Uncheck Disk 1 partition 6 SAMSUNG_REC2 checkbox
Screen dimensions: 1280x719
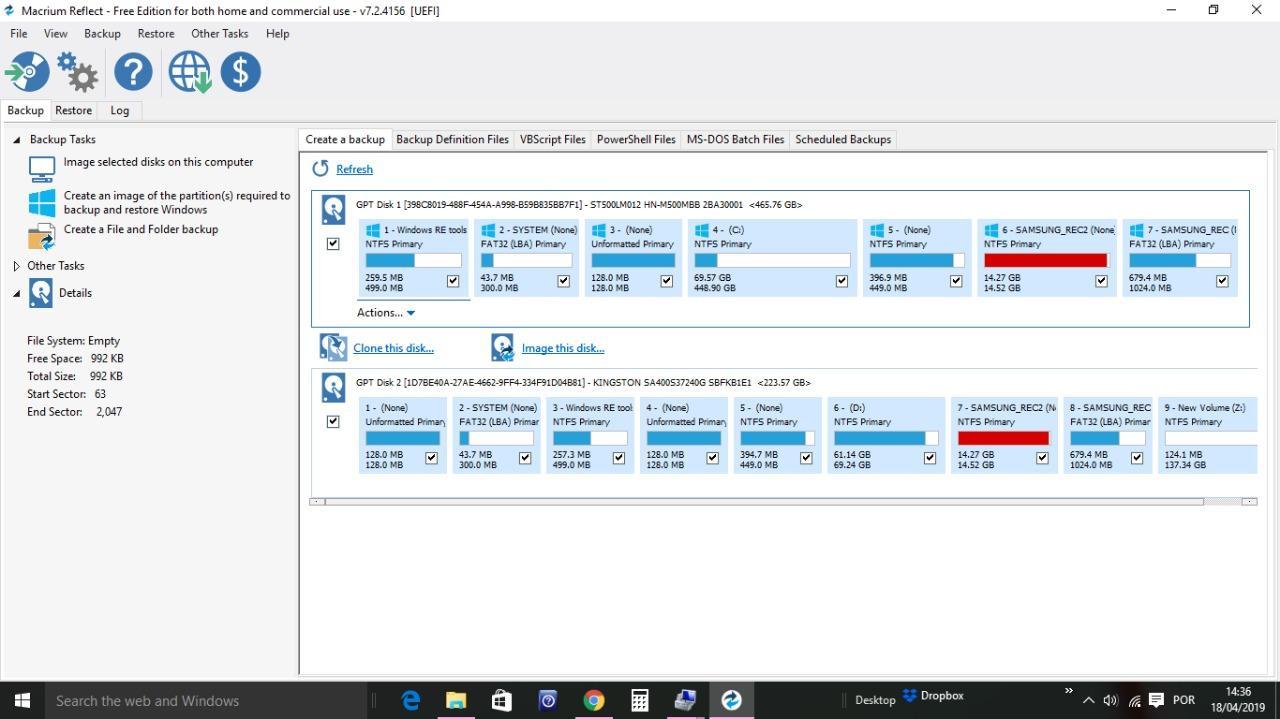(1101, 281)
